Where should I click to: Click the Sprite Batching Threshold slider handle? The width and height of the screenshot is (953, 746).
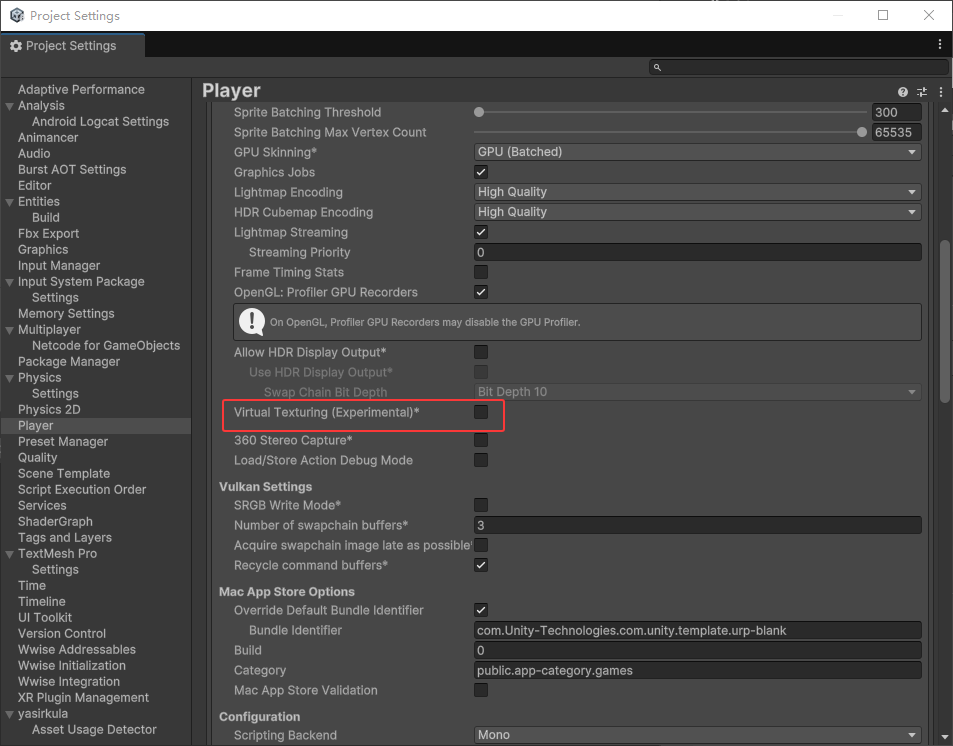(479, 112)
